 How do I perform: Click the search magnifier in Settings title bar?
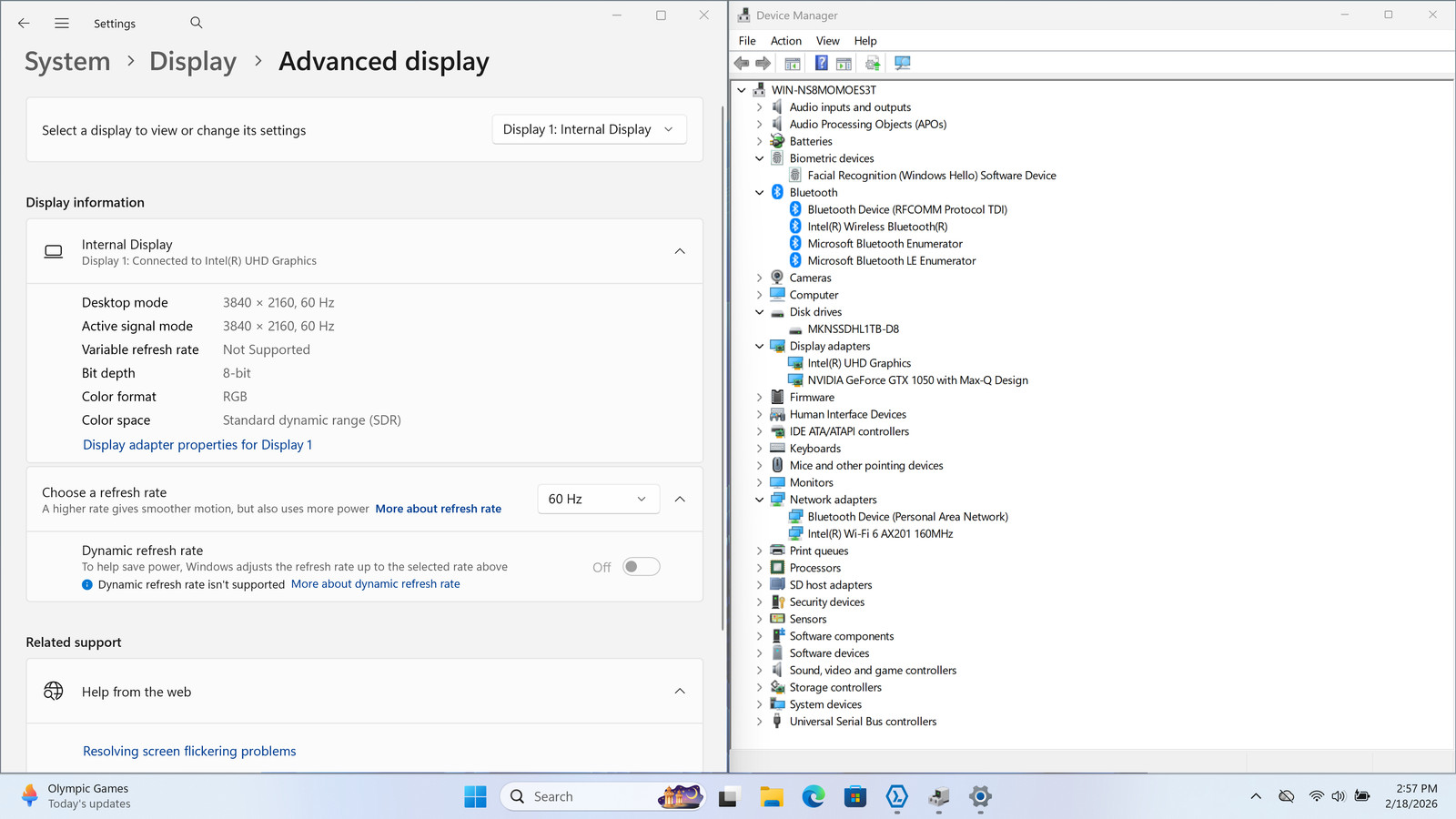point(197,23)
